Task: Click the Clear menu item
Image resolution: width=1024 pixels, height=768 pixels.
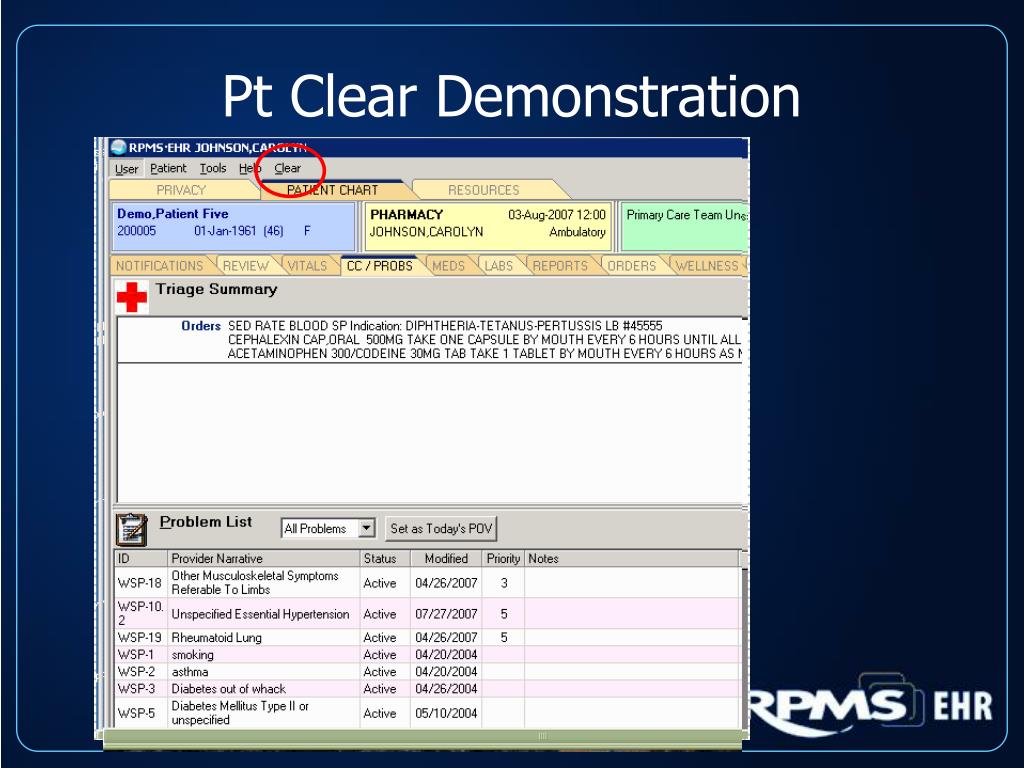Action: (x=287, y=168)
